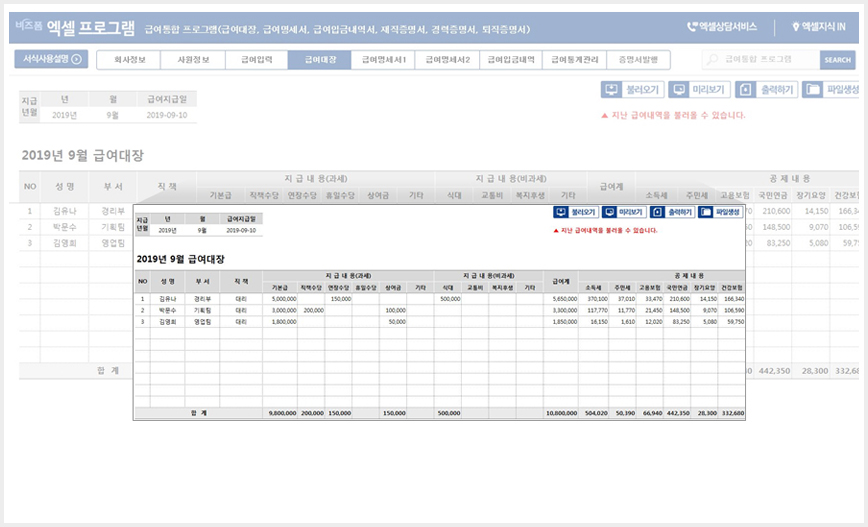This screenshot has height=527, width=868.
Task: Click the 비즈폼 logo
Action: (x=28, y=25)
